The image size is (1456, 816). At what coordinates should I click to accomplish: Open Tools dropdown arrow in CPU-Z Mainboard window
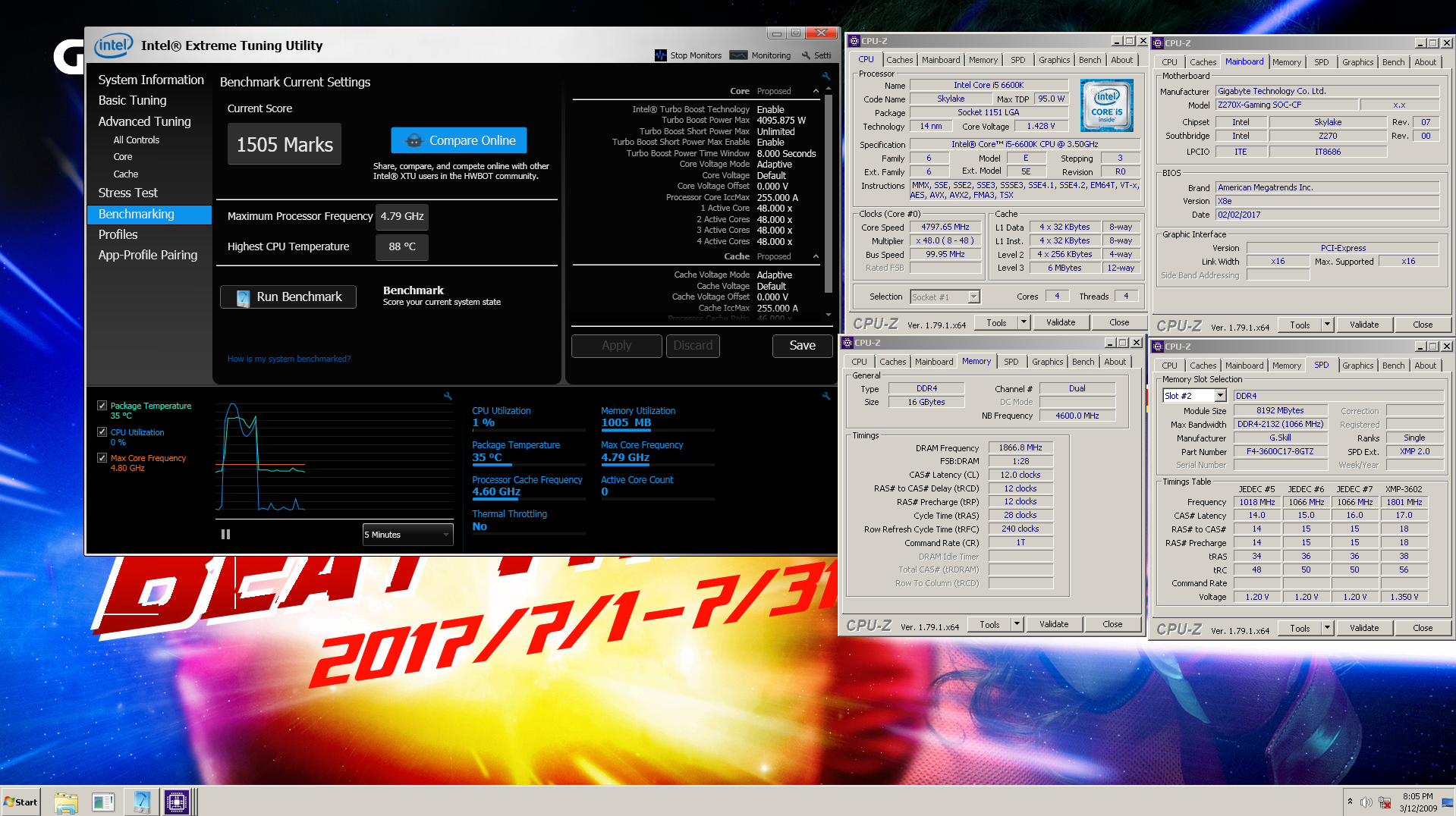pyautogui.click(x=1326, y=325)
